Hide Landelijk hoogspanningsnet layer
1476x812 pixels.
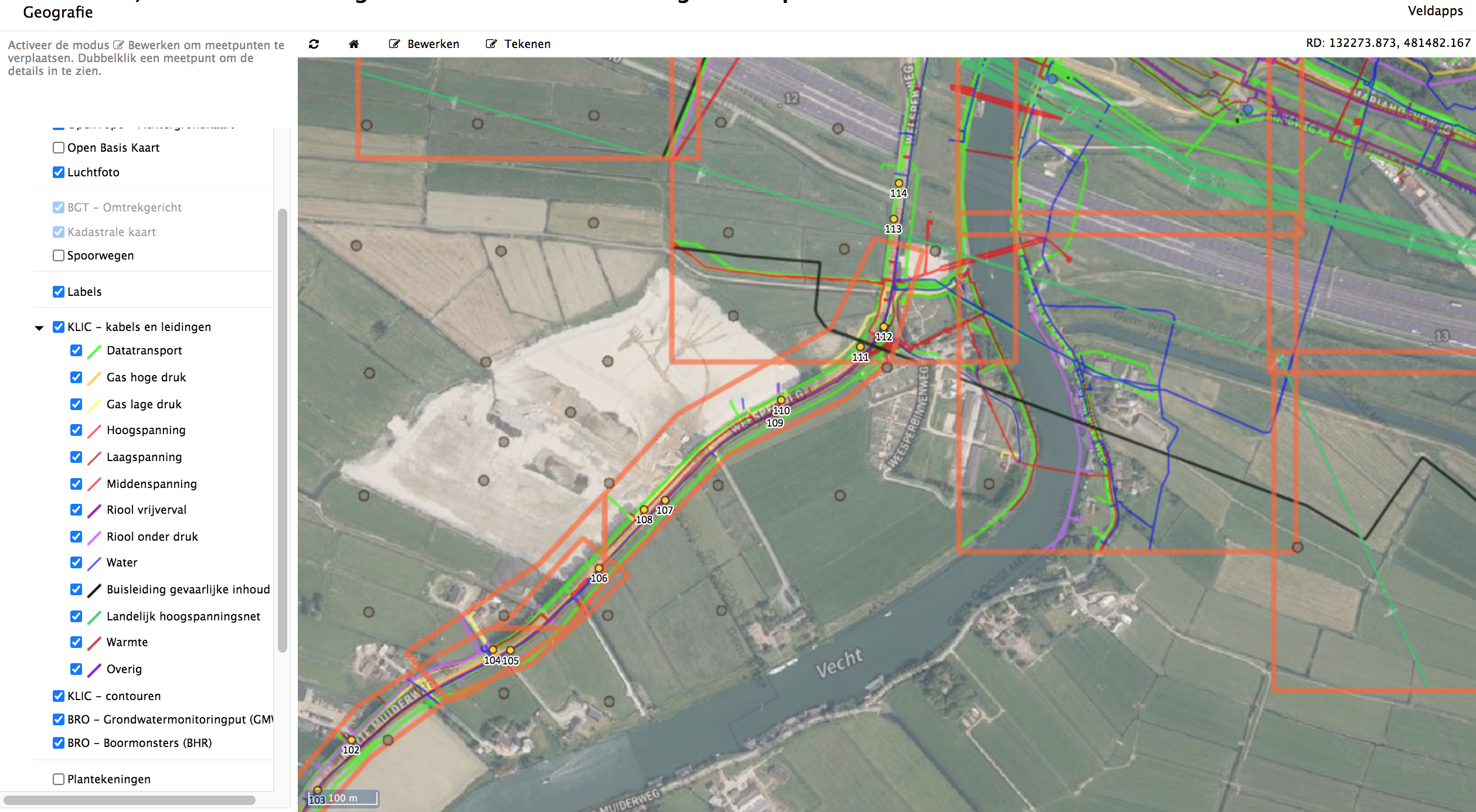76,616
